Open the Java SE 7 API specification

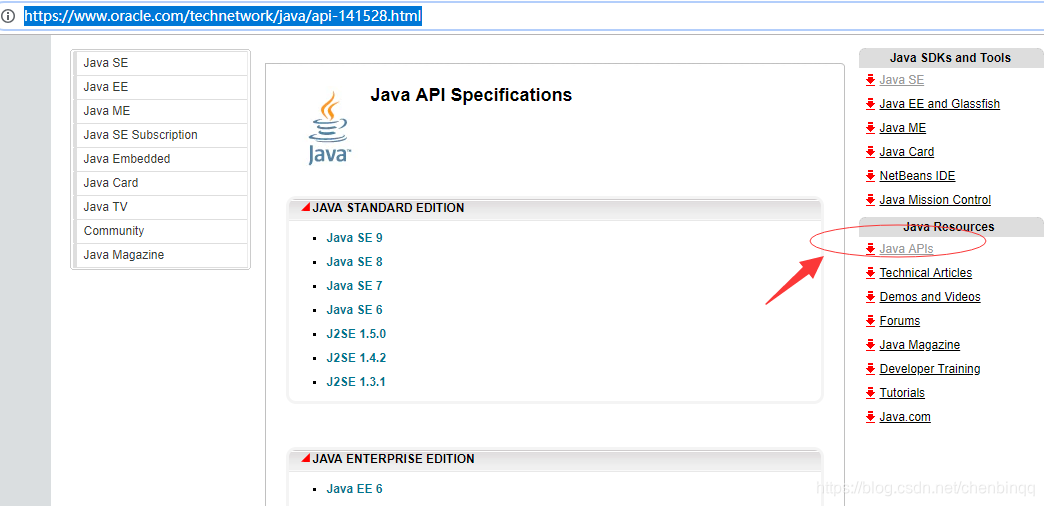point(354,286)
